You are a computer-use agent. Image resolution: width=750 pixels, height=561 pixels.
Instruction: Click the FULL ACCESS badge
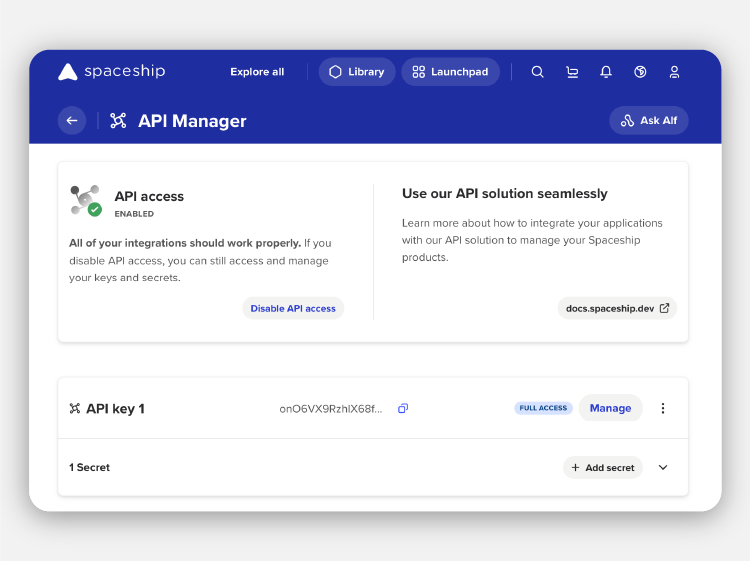(x=543, y=408)
